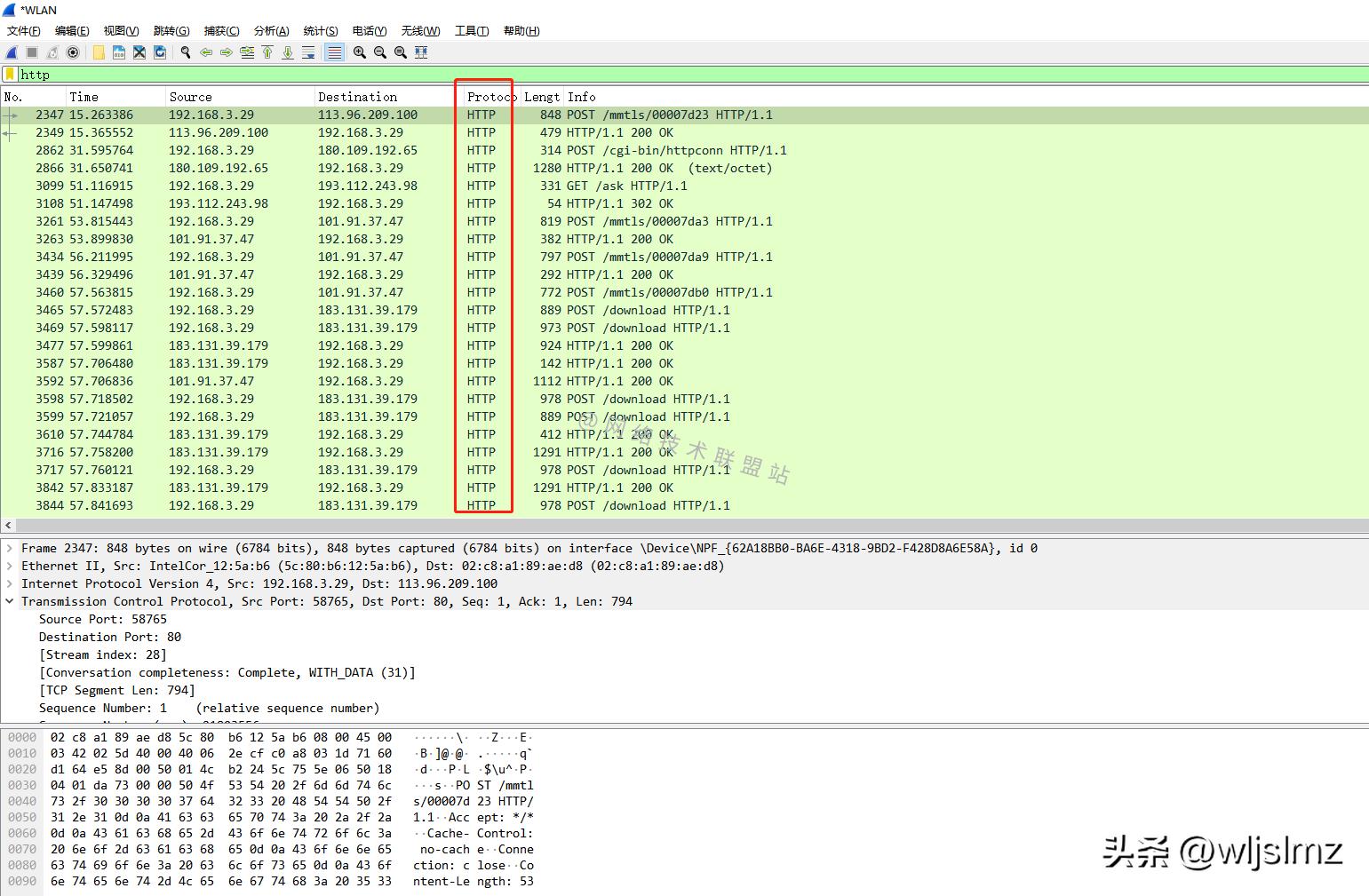Image resolution: width=1369 pixels, height=896 pixels.
Task: Toggle packet list colorization
Action: pos(334,52)
